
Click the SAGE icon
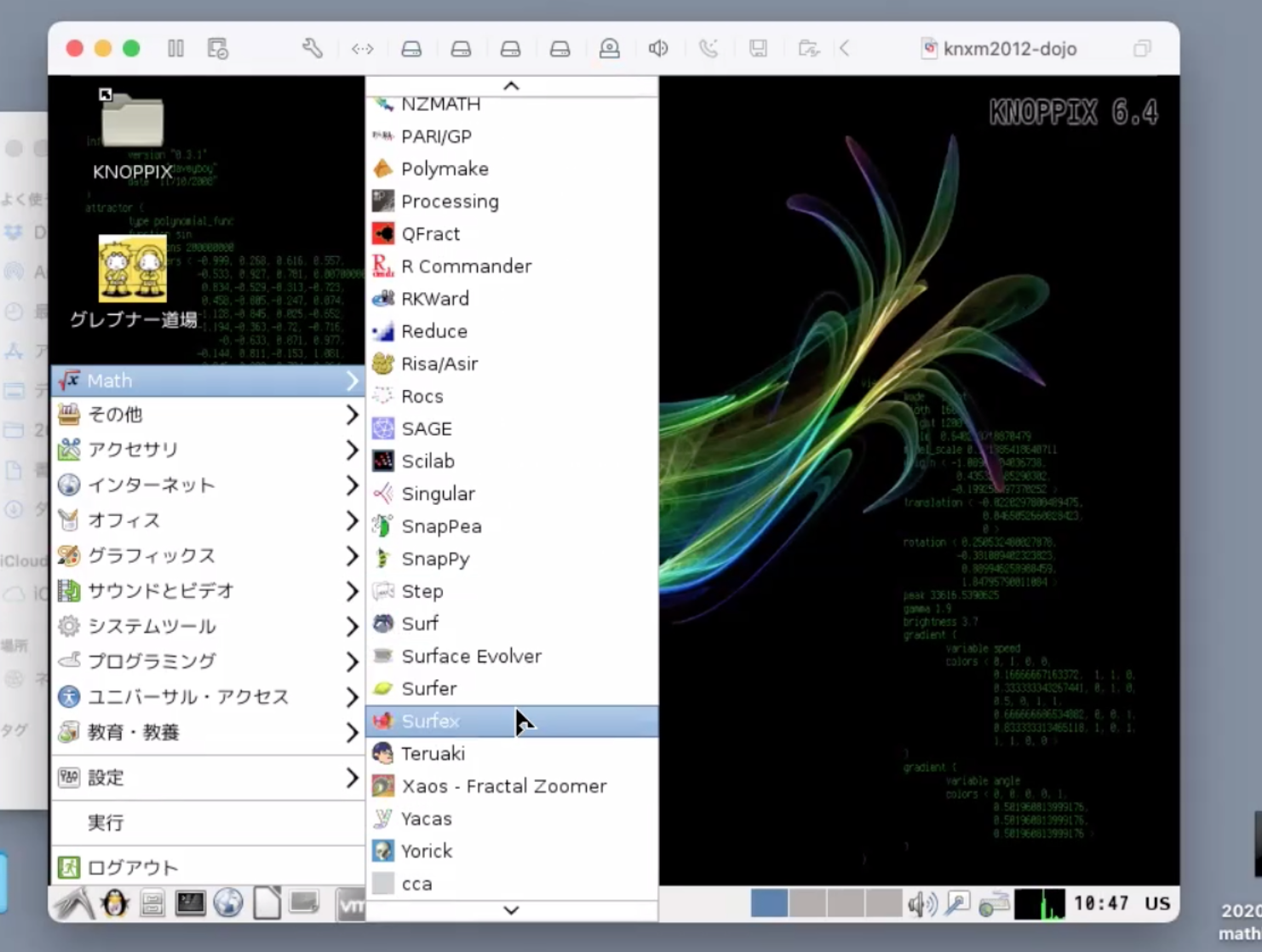[x=383, y=428]
